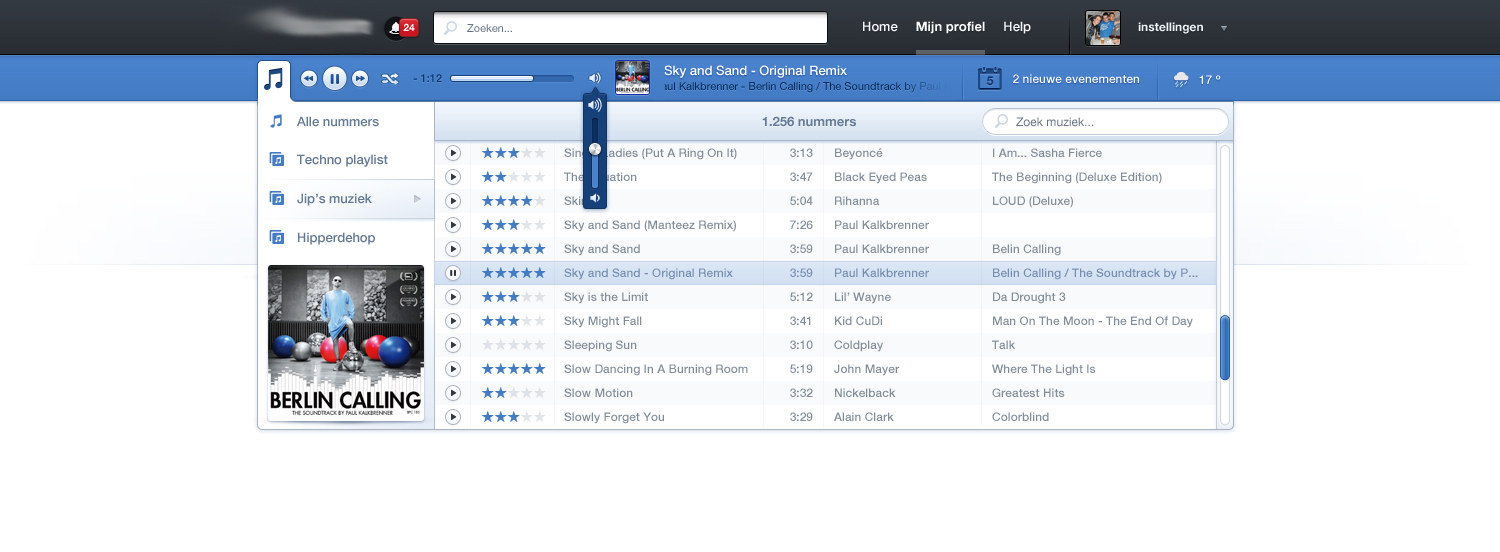Click album Man On The Moon - The End Of Day
The image size is (1500, 552).
(x=1092, y=321)
